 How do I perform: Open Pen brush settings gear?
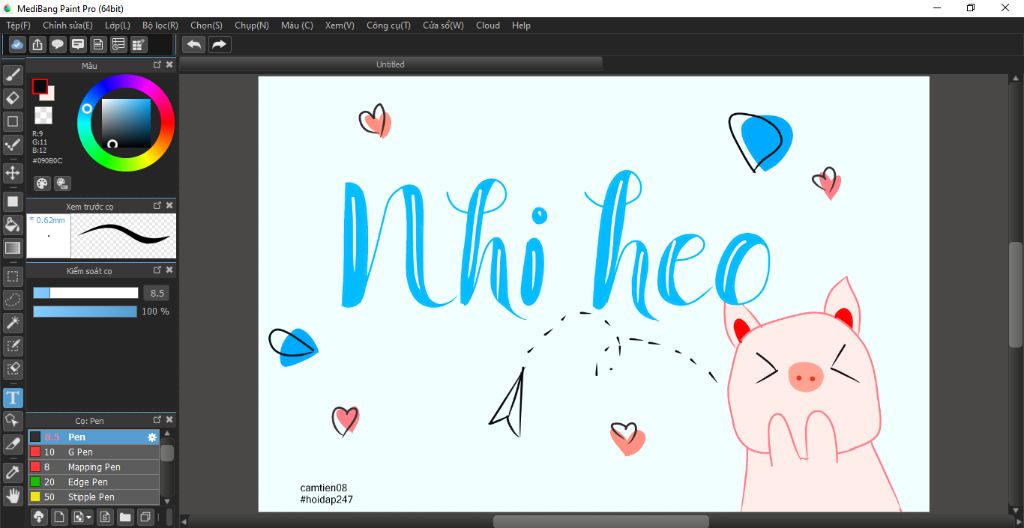tap(152, 437)
